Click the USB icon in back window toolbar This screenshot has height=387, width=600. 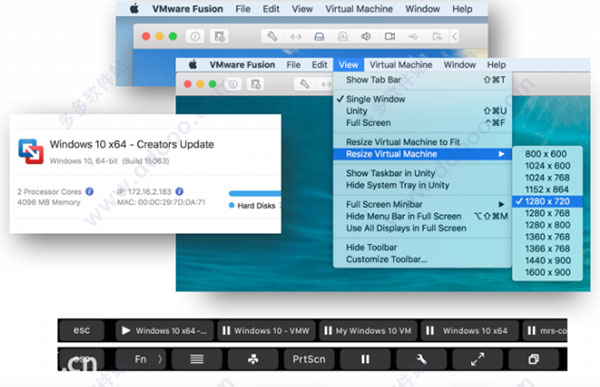[x=413, y=37]
